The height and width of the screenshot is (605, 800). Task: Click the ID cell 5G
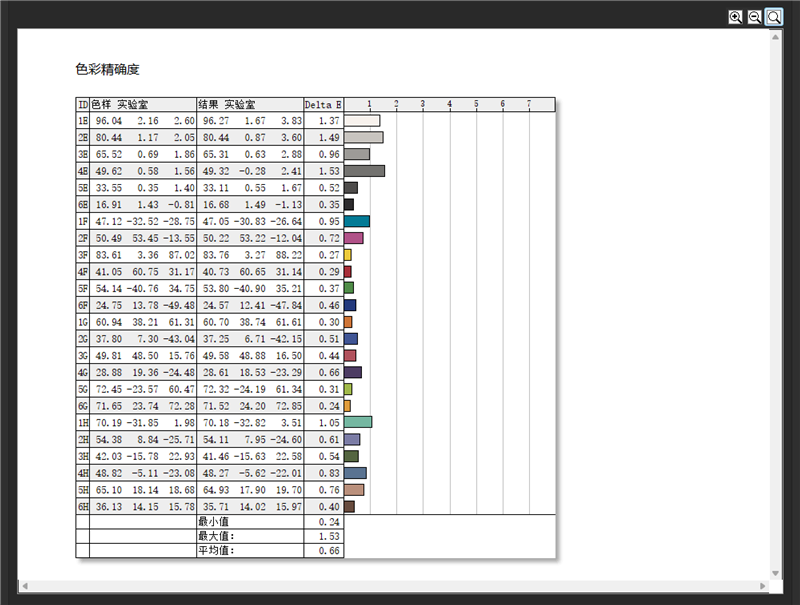point(83,389)
